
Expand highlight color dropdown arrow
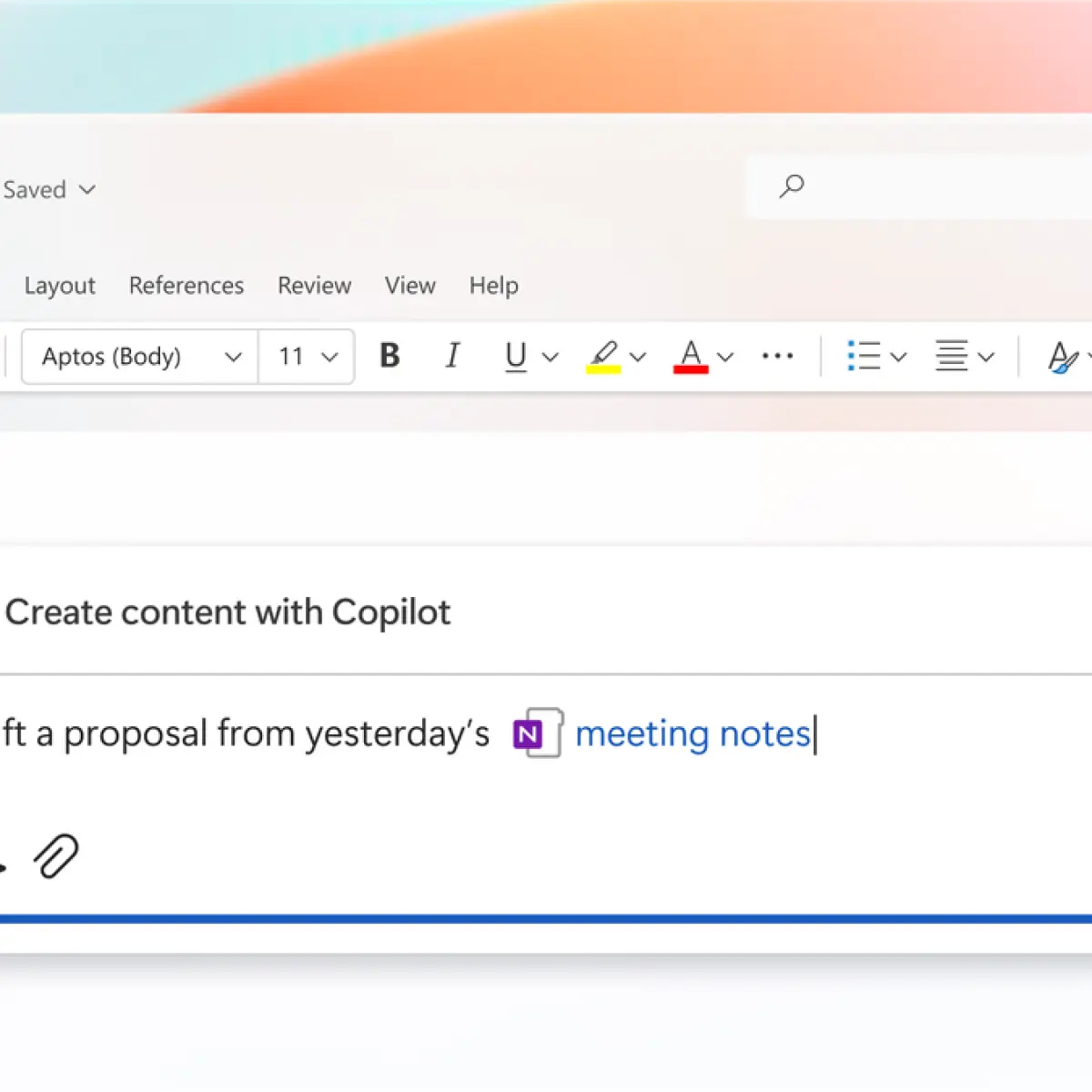[638, 357]
